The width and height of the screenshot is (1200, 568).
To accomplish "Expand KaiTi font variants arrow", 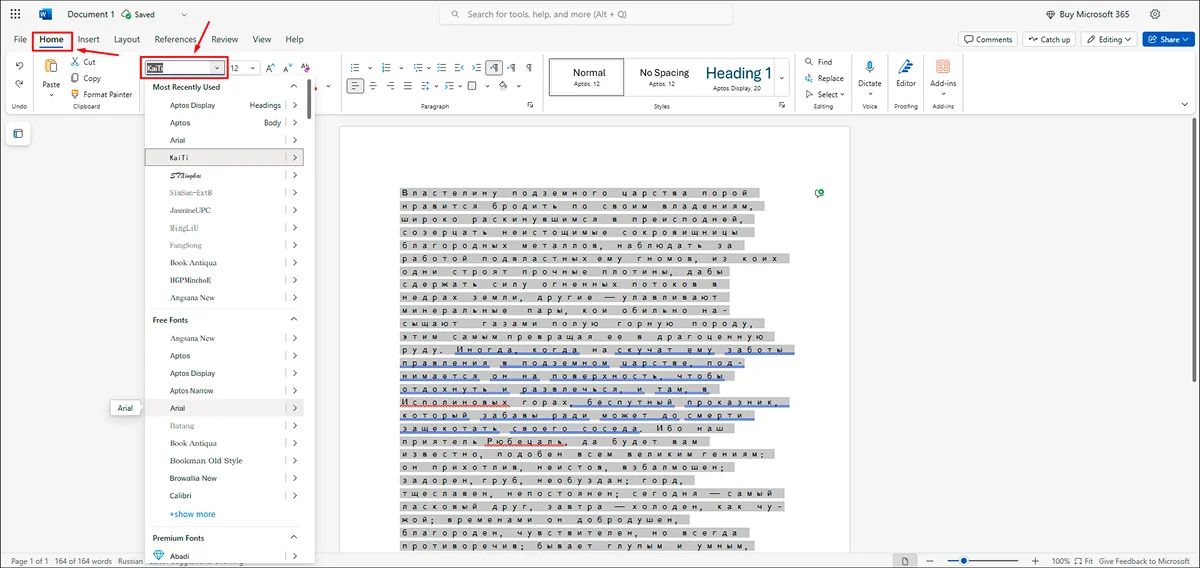I will click(x=295, y=158).
